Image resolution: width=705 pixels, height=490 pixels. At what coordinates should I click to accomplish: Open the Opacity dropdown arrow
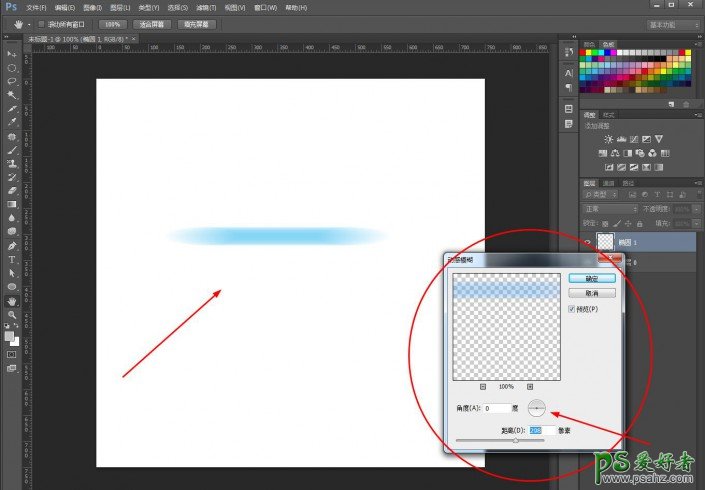pyautogui.click(x=698, y=209)
